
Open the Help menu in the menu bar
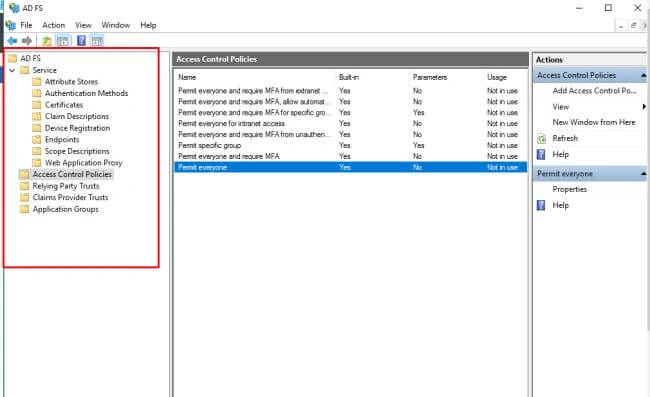tap(148, 25)
